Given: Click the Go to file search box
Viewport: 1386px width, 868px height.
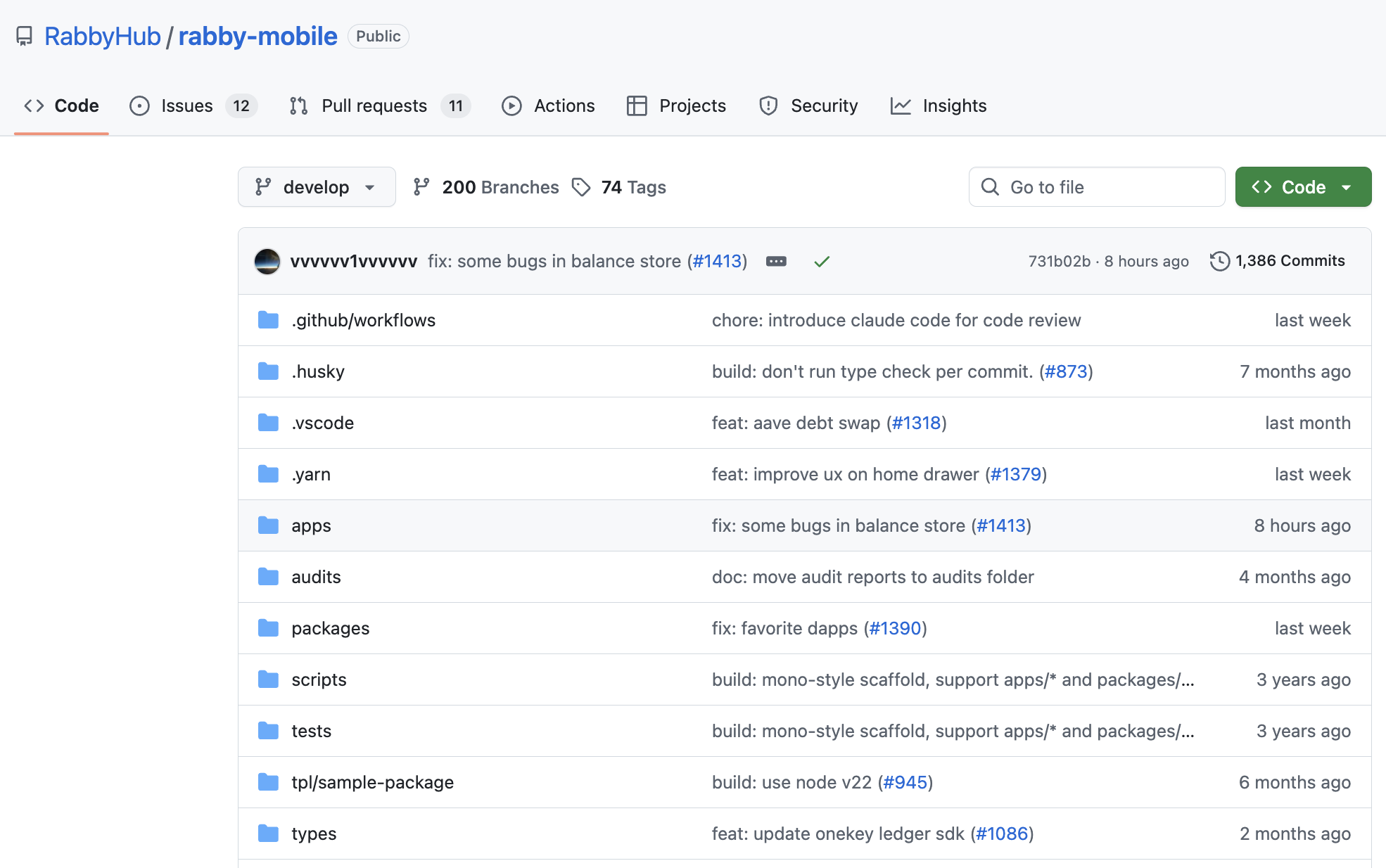Looking at the screenshot, I should [1096, 186].
